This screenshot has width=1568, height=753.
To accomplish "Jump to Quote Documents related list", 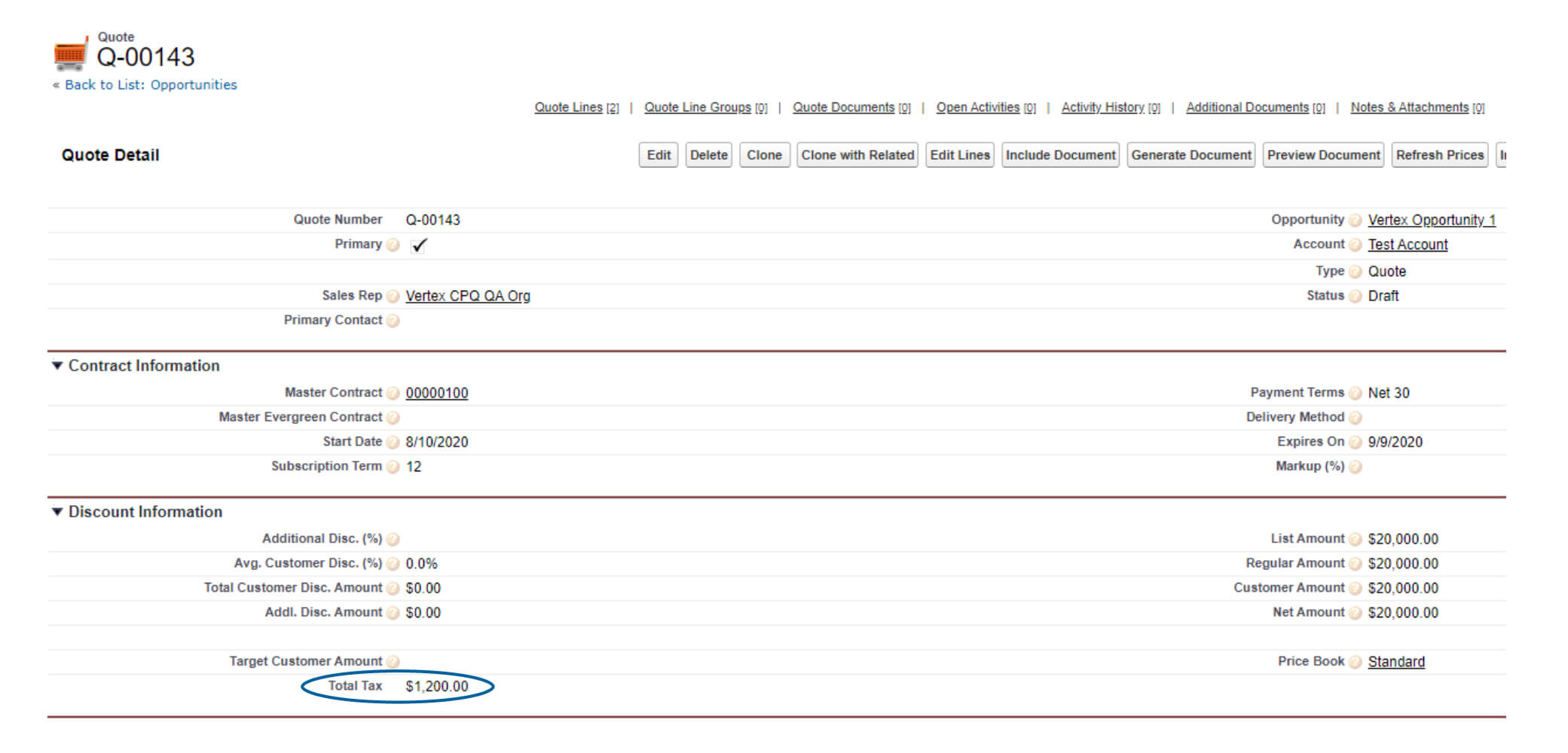I will pyautogui.click(x=851, y=108).
